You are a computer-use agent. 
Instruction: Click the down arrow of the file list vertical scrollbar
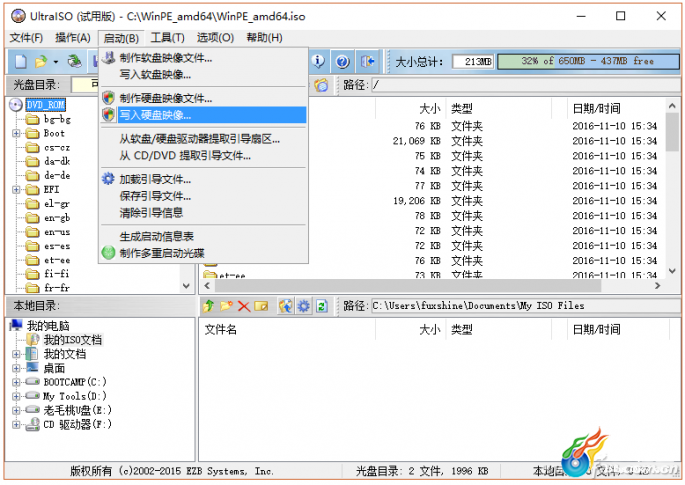[672, 271]
